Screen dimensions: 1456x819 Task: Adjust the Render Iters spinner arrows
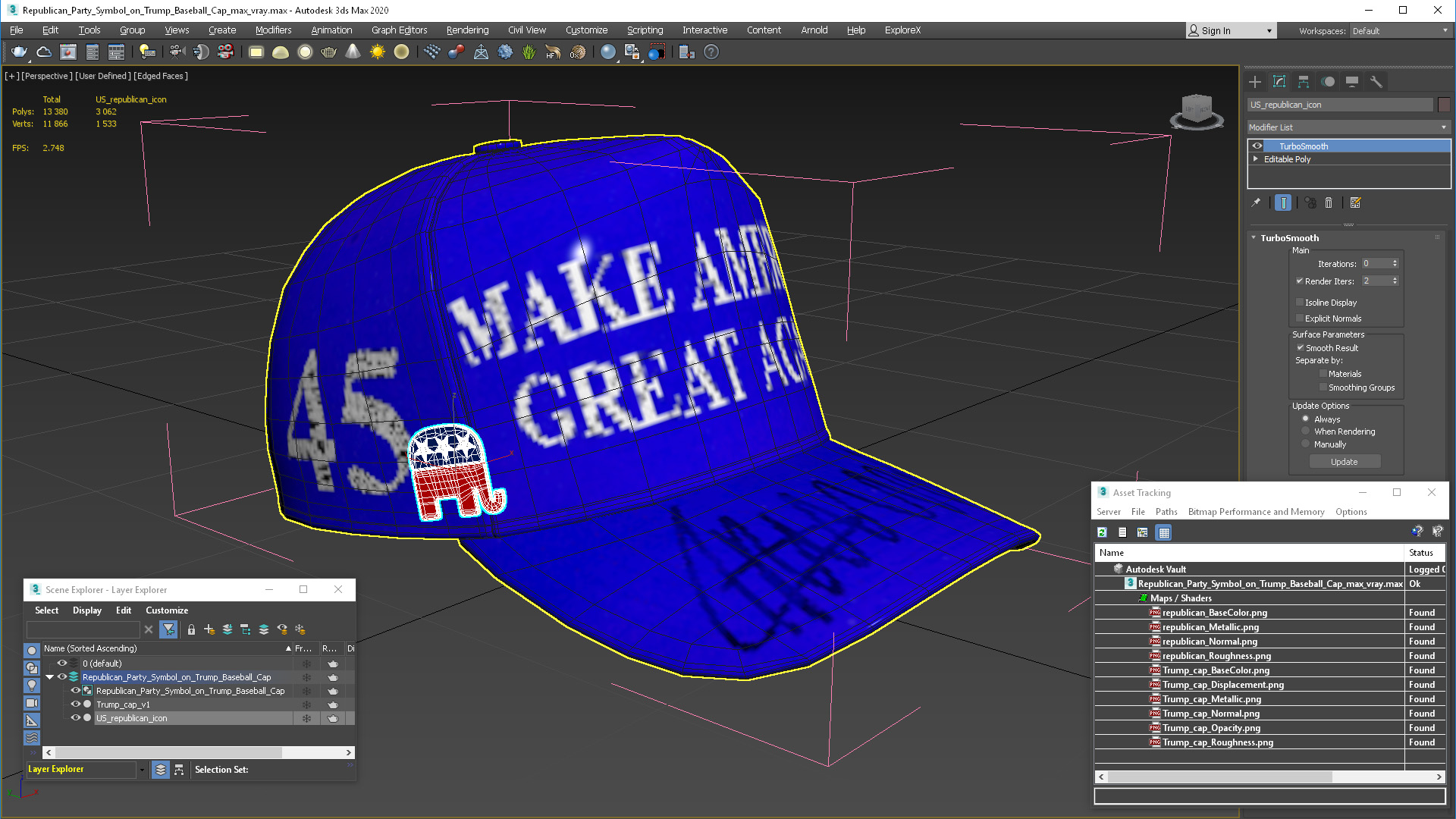(1395, 281)
